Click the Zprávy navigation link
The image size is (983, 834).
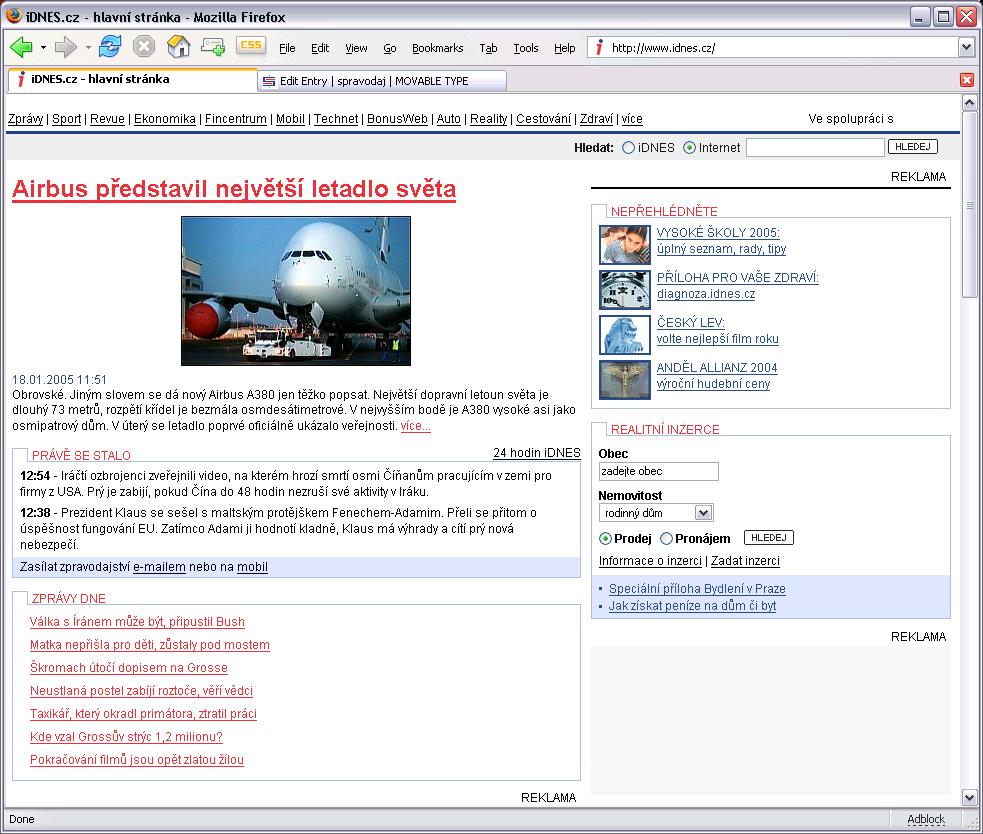26,119
